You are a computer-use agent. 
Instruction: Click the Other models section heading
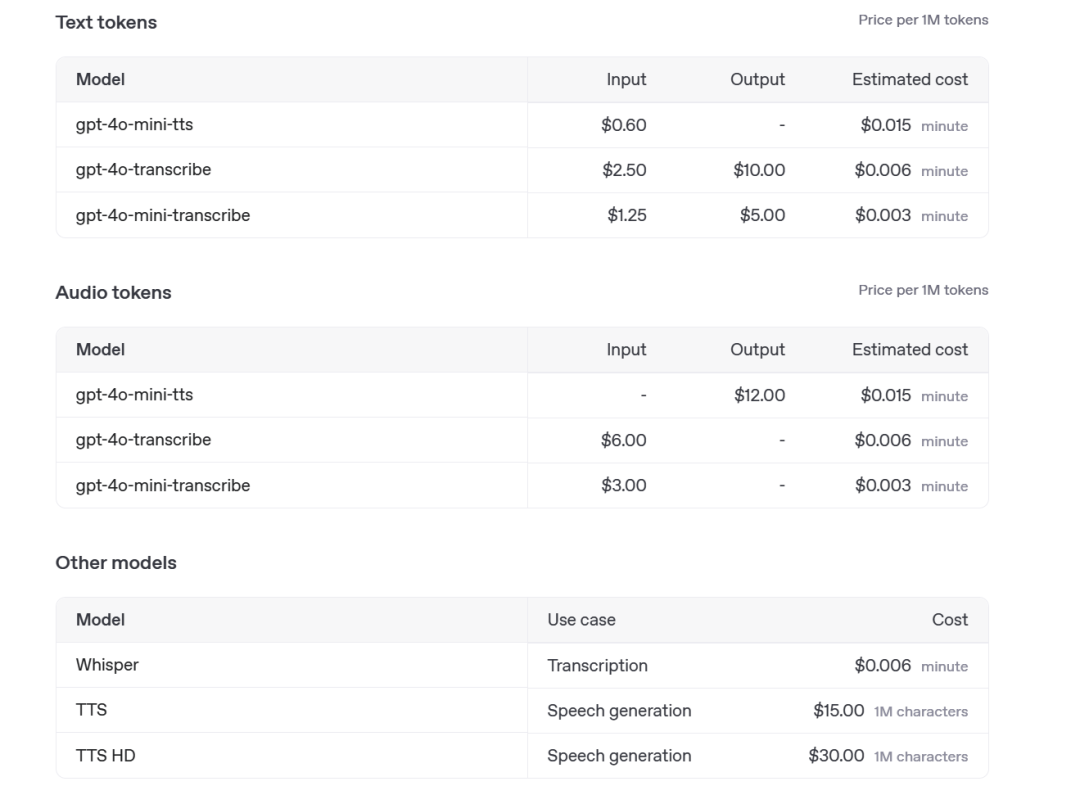(116, 562)
